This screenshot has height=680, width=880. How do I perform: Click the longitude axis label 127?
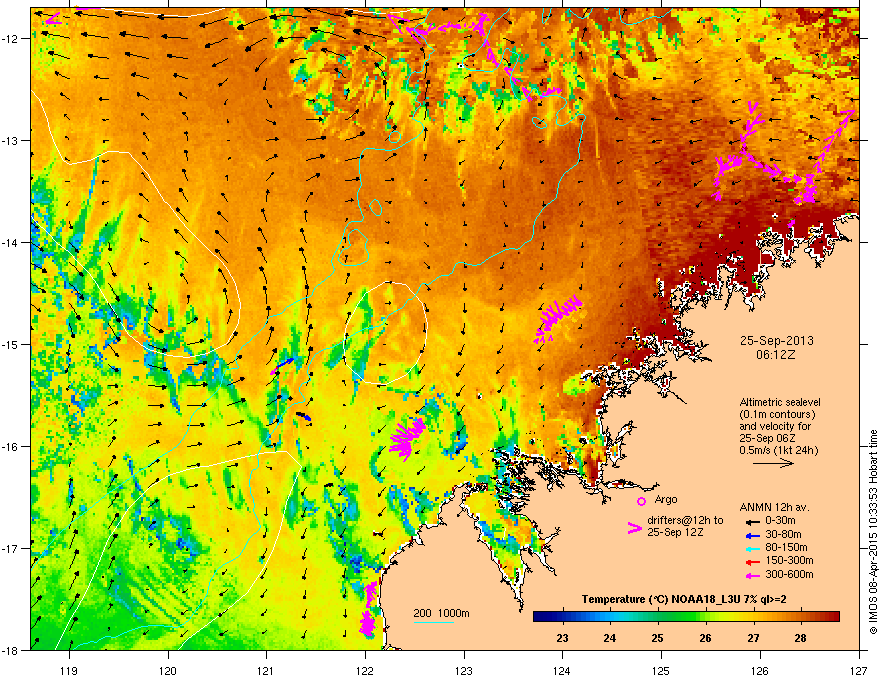859,670
